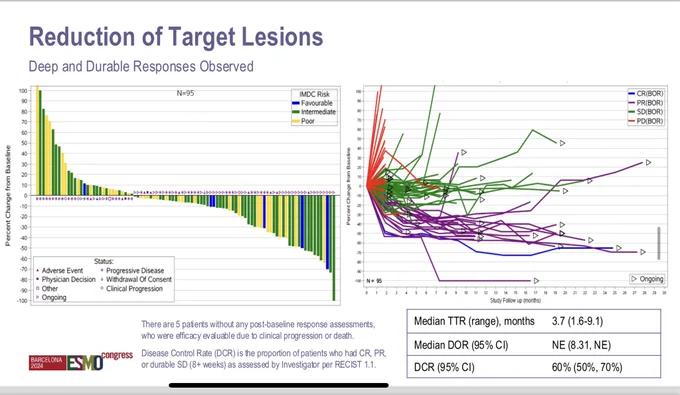Click the IMDC Risk legend heading
The image size is (680, 395).
coord(314,94)
